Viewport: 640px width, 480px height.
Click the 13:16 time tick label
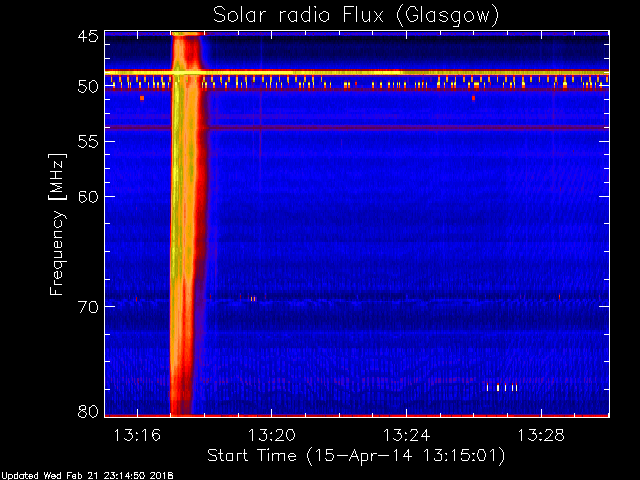click(x=137, y=435)
